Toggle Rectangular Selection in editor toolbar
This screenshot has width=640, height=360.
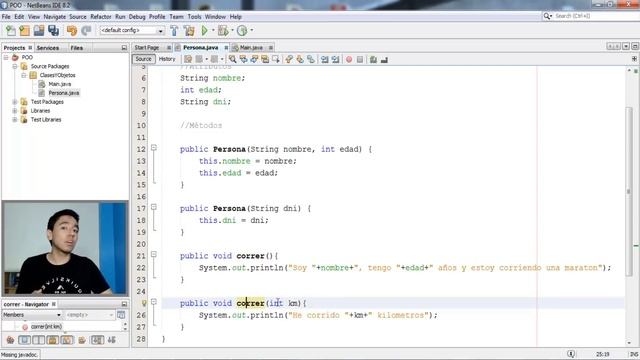276,60
